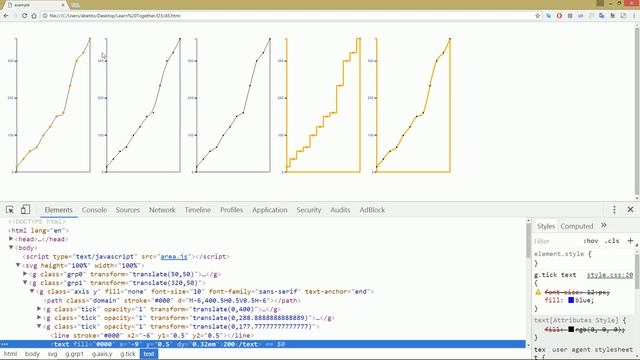Close the DevTools panel
The width and height of the screenshot is (640, 360).
tap(631, 209)
